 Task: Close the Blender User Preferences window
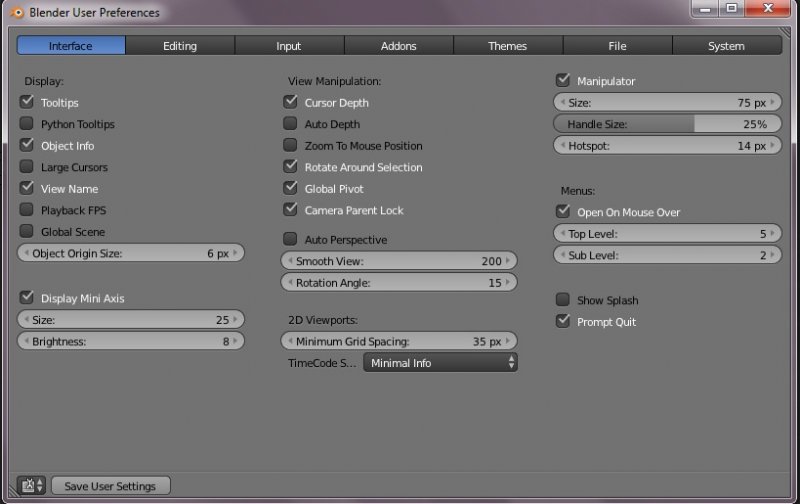click(x=768, y=8)
